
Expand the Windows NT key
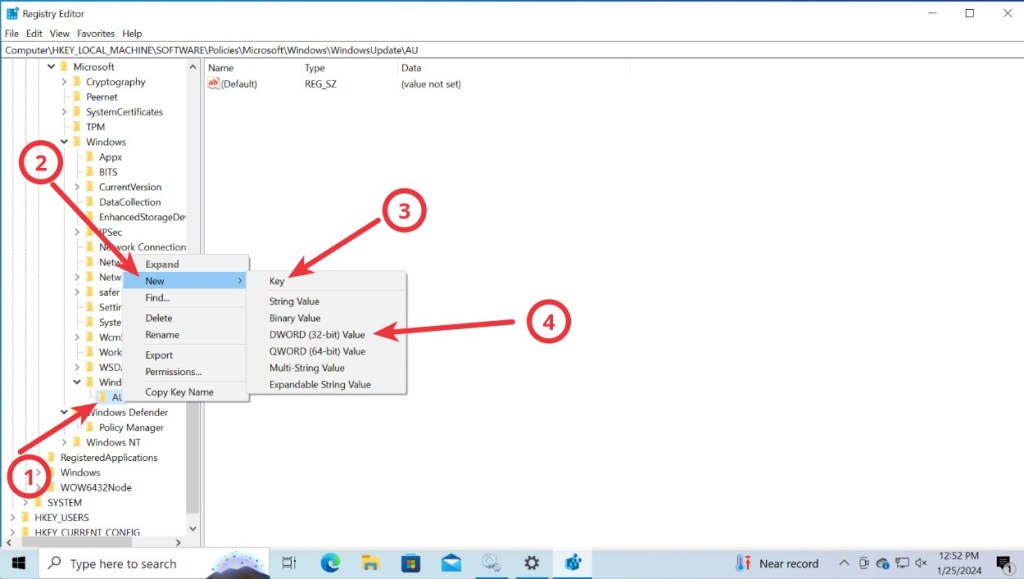64,442
